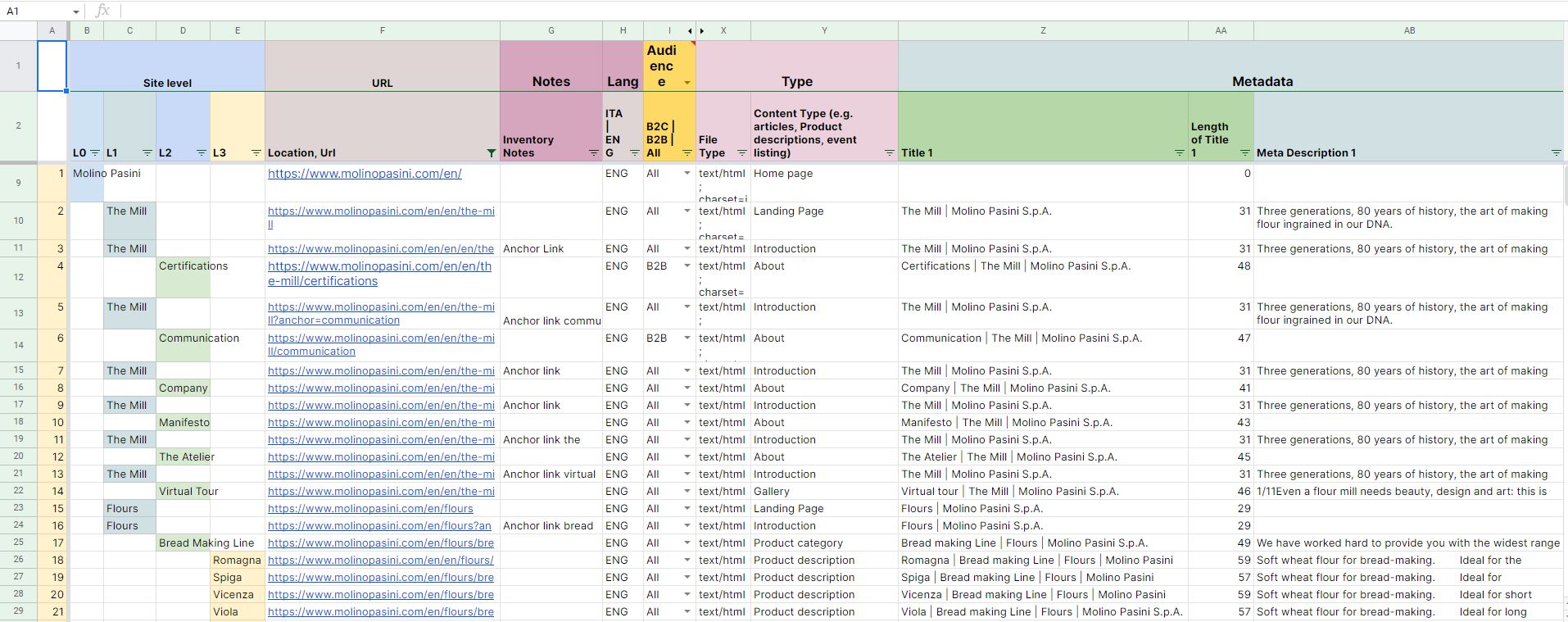Open the audience dropdown in the Certifications row
The image size is (1568, 622).
[x=687, y=266]
